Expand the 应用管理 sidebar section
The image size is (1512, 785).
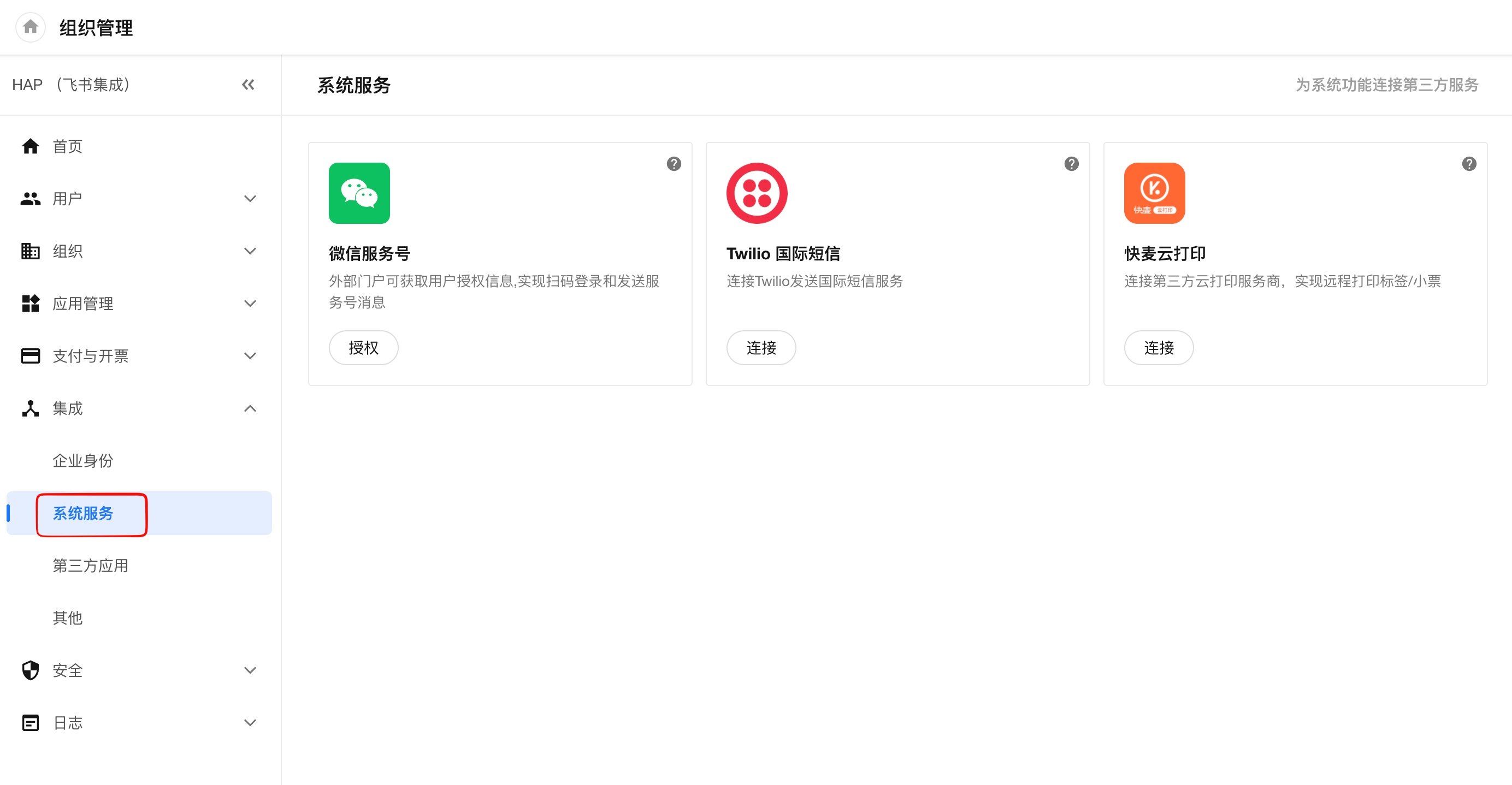[x=139, y=304]
